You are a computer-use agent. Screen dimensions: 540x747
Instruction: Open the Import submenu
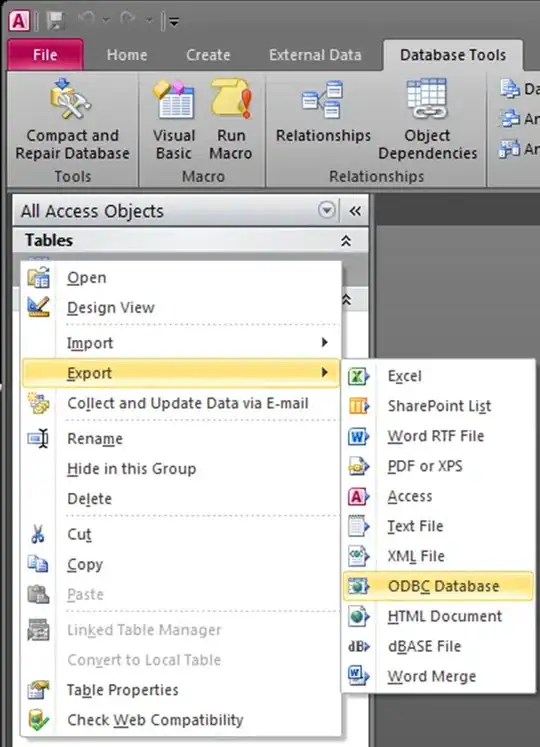pos(181,343)
